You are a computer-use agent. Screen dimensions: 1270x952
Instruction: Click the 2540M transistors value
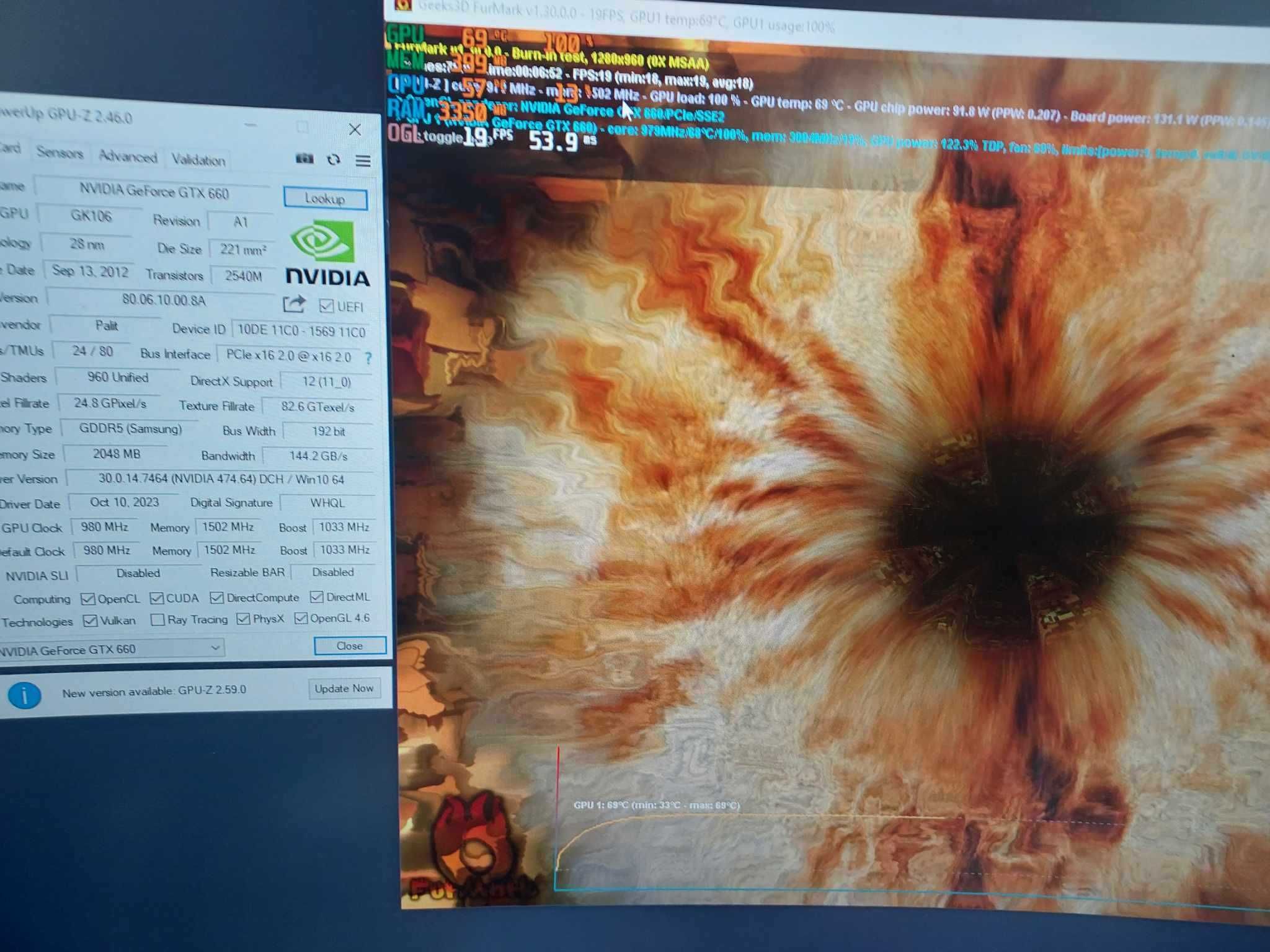(243, 276)
